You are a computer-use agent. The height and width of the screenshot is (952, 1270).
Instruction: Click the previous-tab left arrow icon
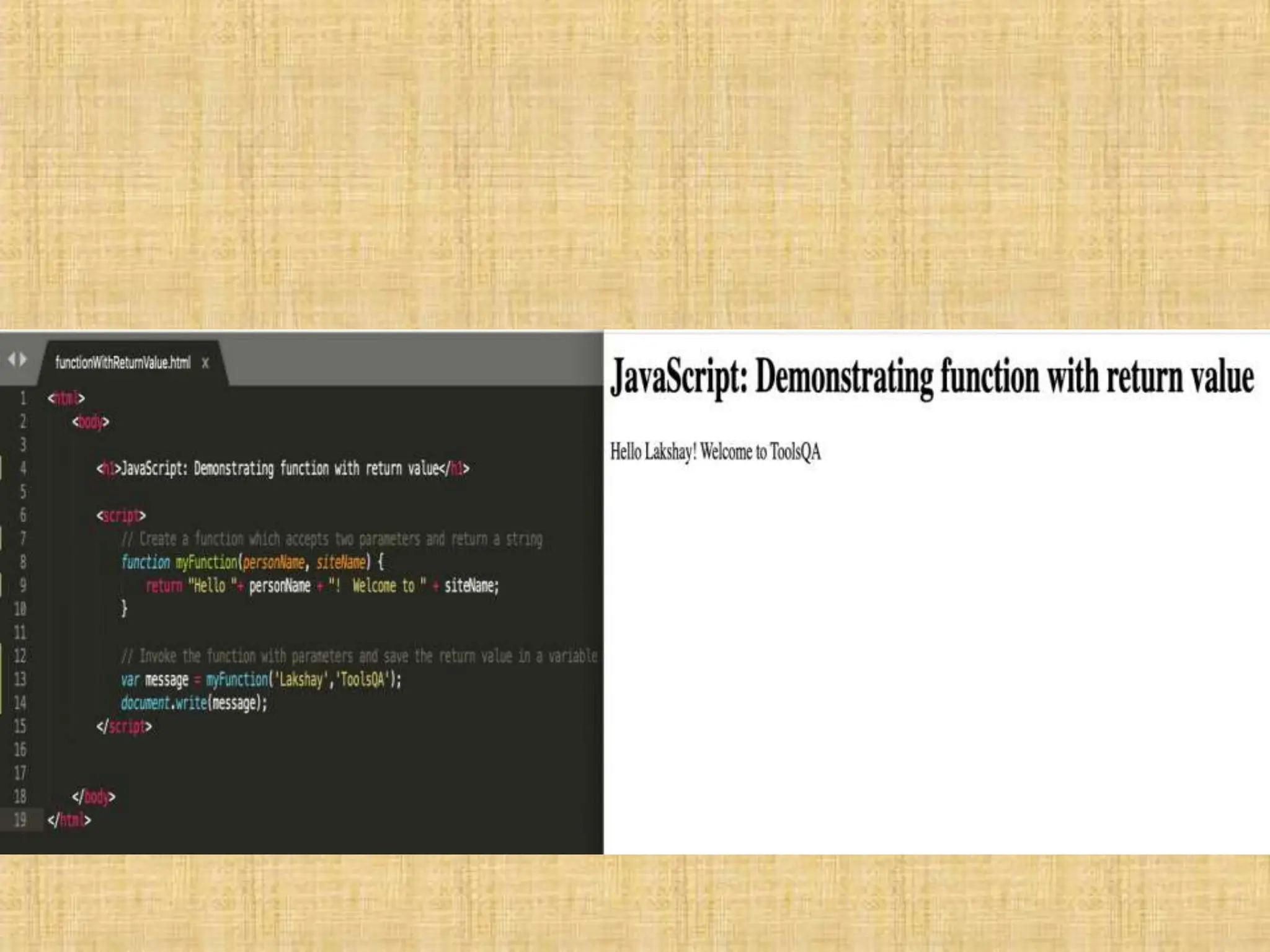[x=11, y=359]
